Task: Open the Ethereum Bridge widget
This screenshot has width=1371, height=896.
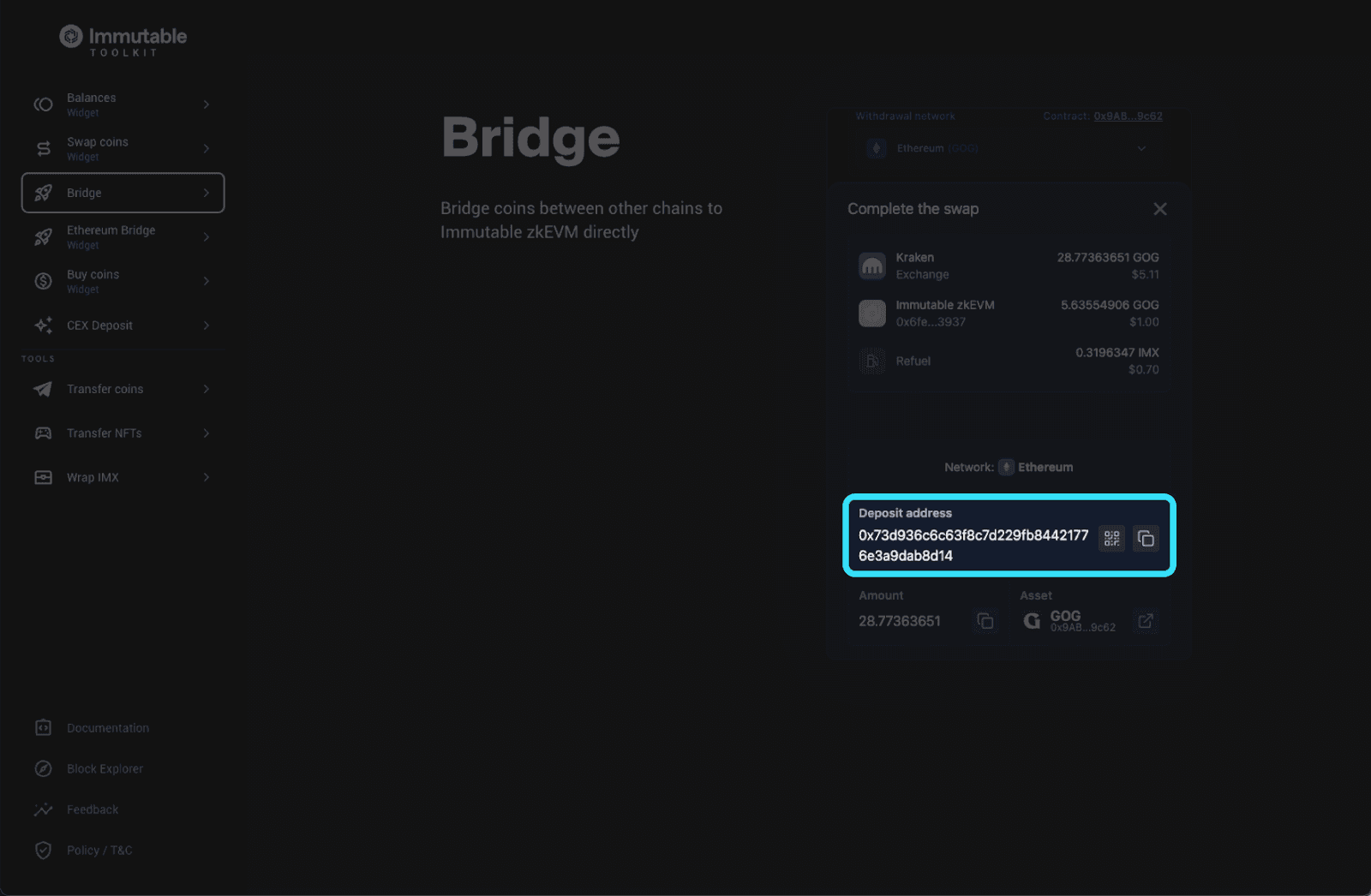Action: pyautogui.click(x=123, y=237)
